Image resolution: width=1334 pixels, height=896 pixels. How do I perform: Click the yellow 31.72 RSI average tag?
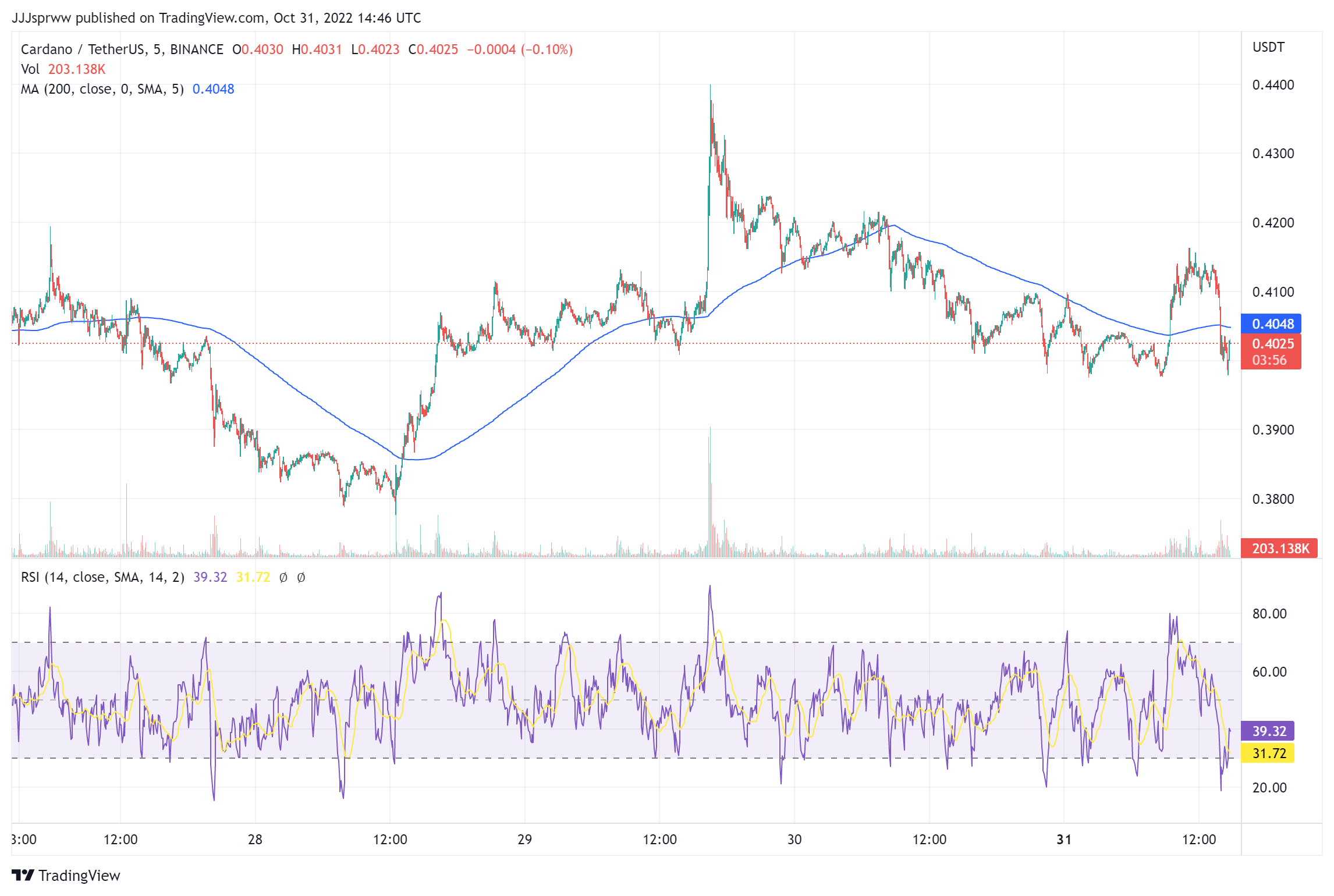point(1268,753)
